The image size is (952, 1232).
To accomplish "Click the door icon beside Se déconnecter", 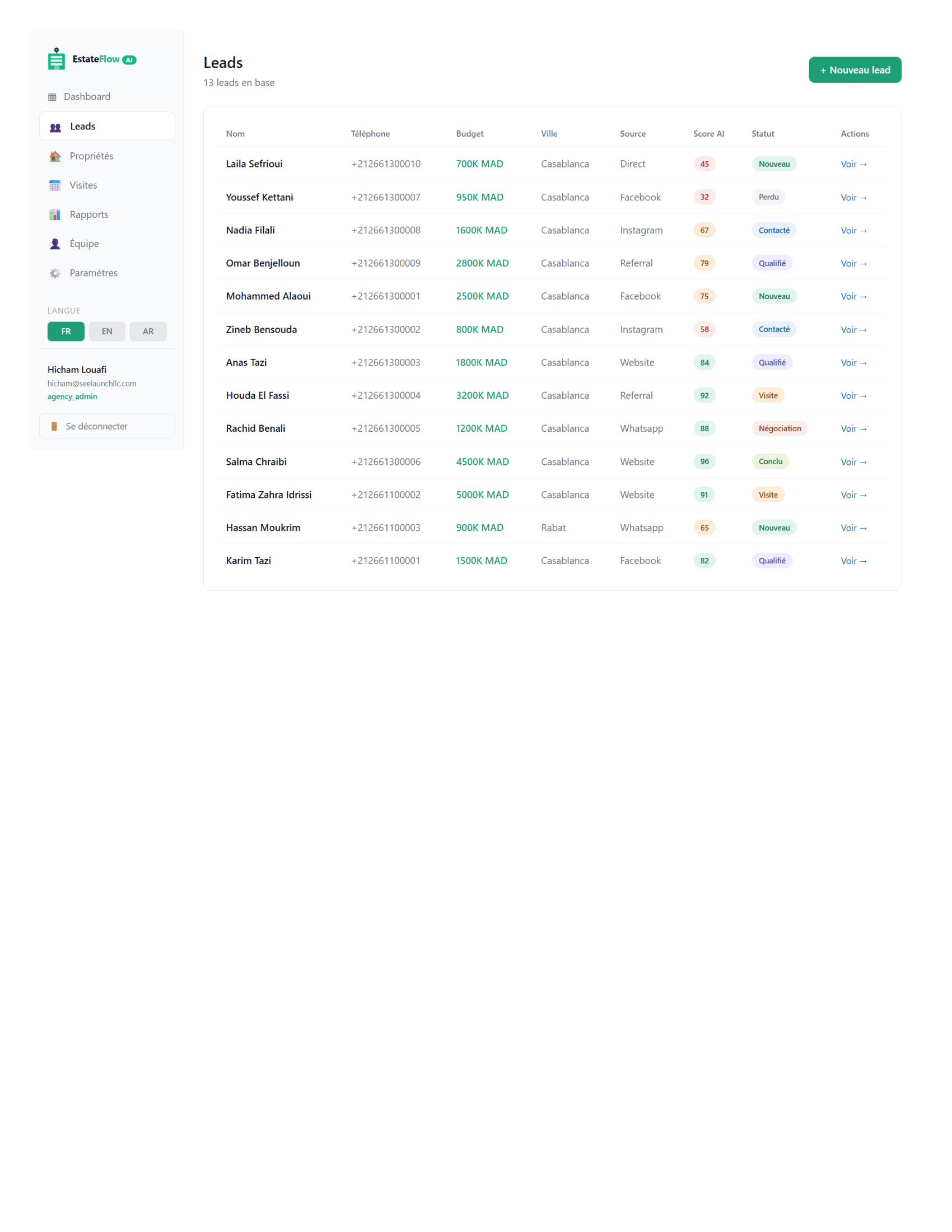I will [54, 427].
